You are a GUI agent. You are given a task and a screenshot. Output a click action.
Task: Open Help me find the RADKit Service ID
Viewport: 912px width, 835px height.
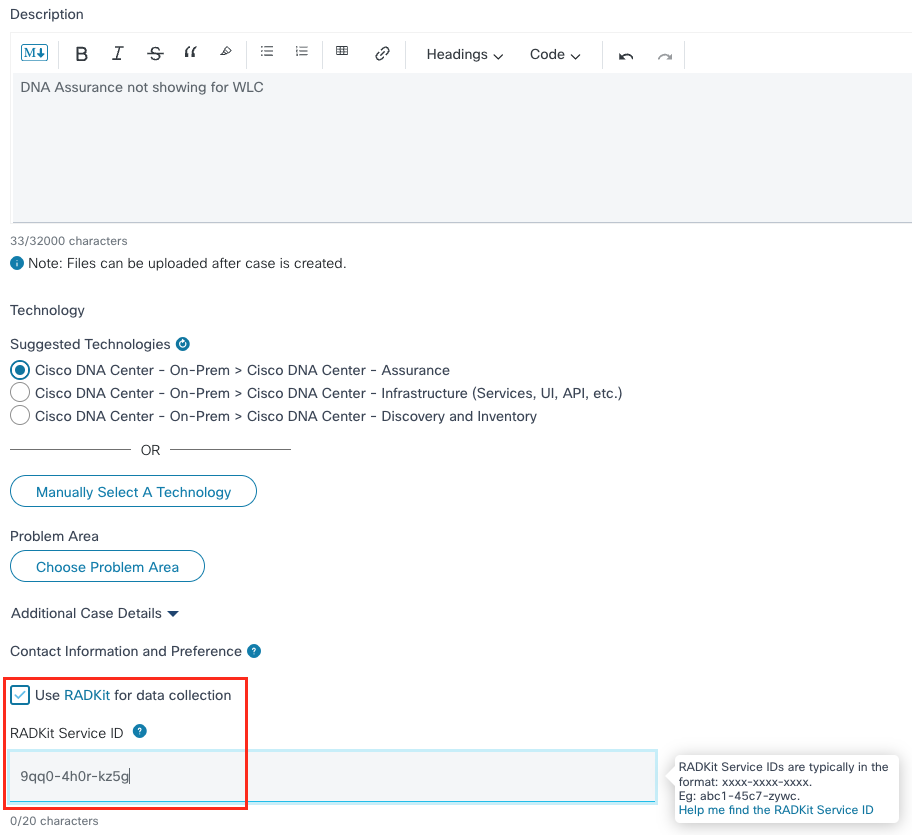click(776, 810)
